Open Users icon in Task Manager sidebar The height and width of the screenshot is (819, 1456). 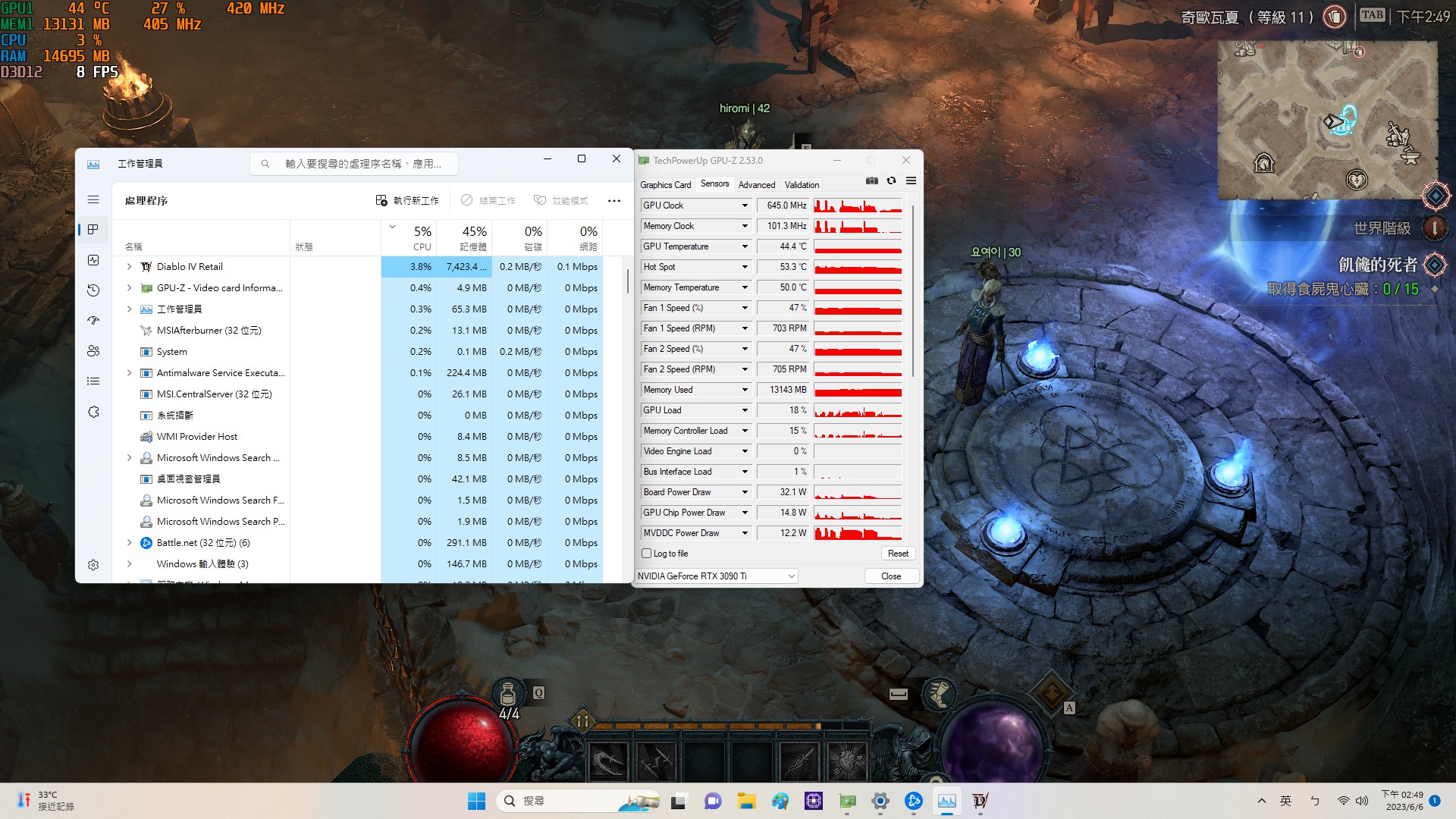(x=93, y=351)
